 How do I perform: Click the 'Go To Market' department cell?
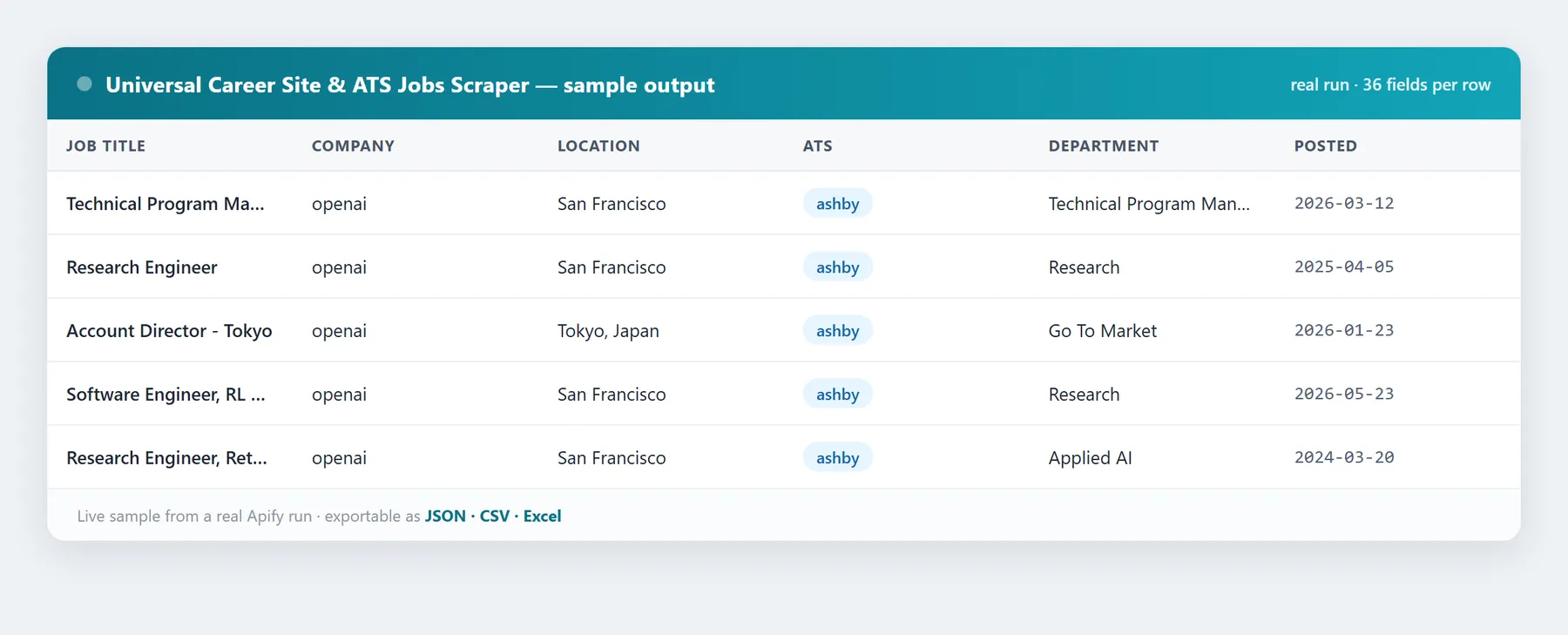(x=1103, y=330)
